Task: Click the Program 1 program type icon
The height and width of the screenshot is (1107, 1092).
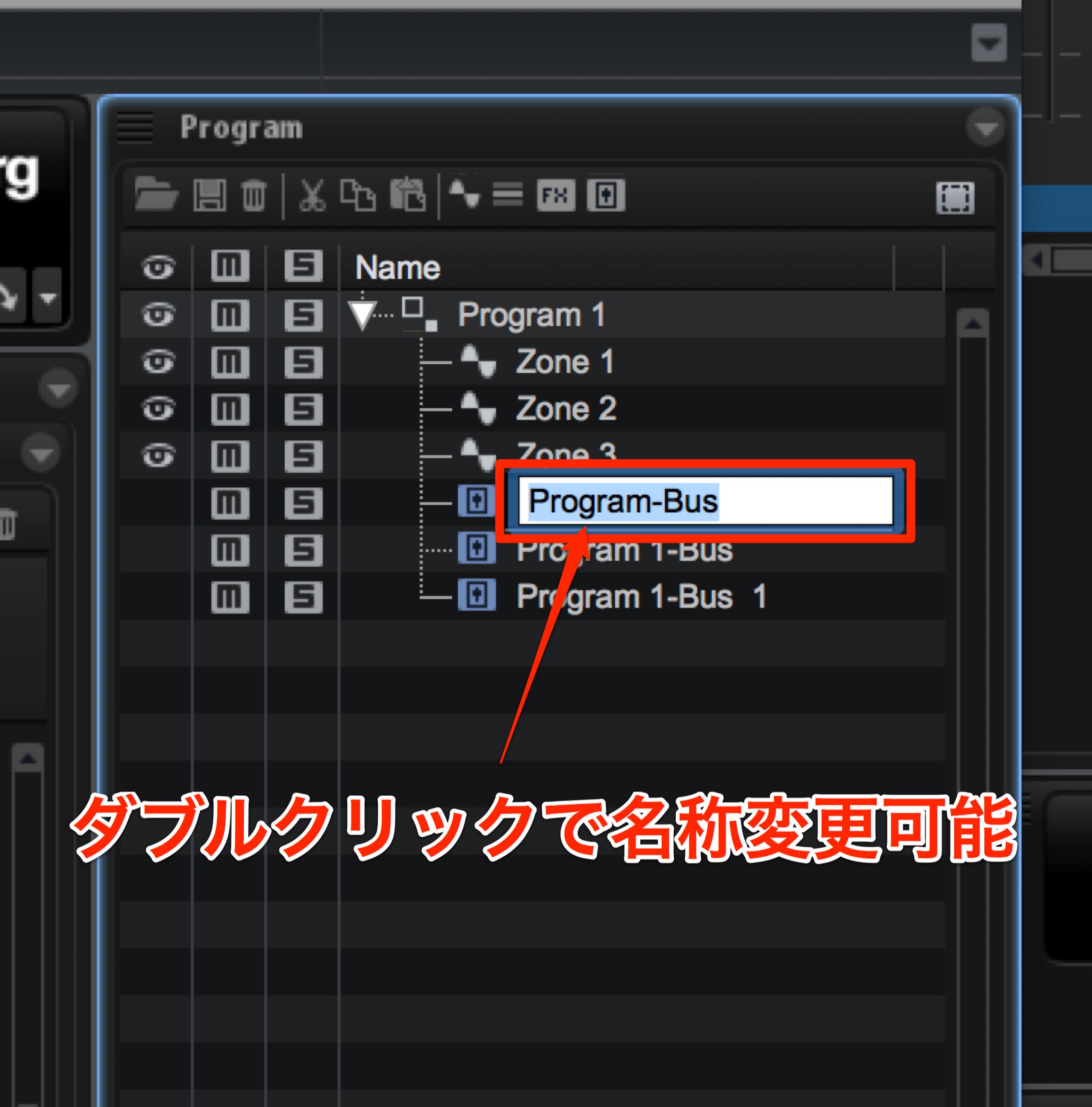Action: click(419, 314)
